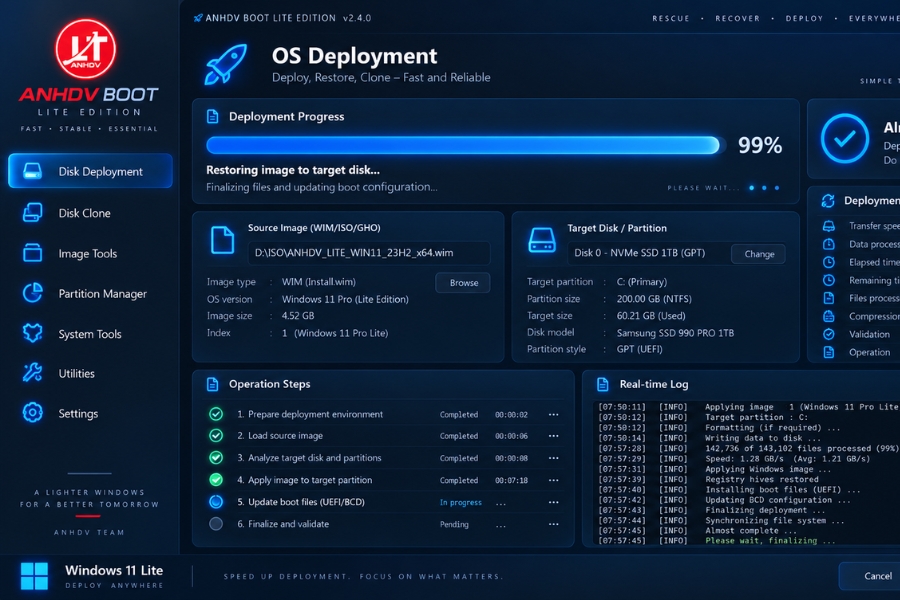Open more options for Load source image
This screenshot has height=600, width=900.
553,436
